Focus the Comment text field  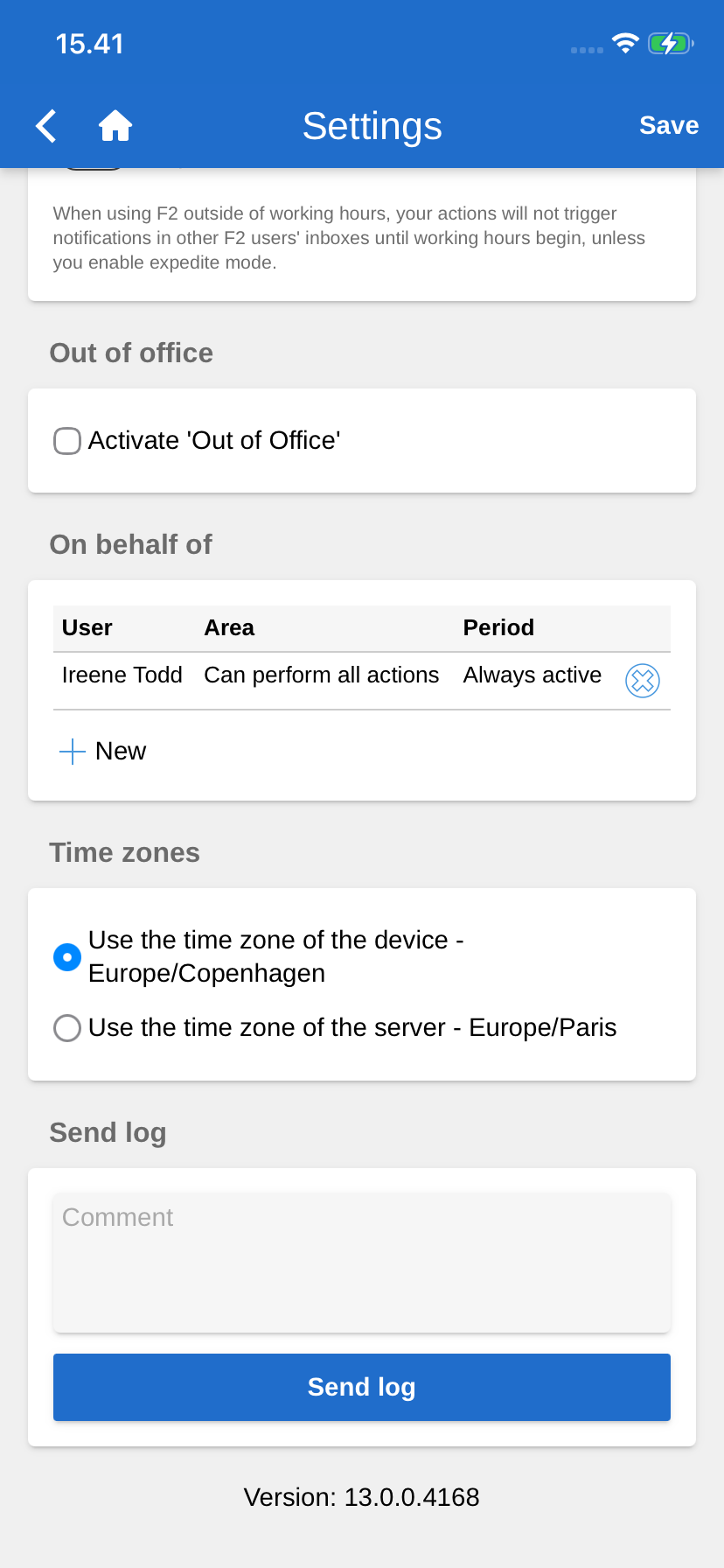point(362,1263)
